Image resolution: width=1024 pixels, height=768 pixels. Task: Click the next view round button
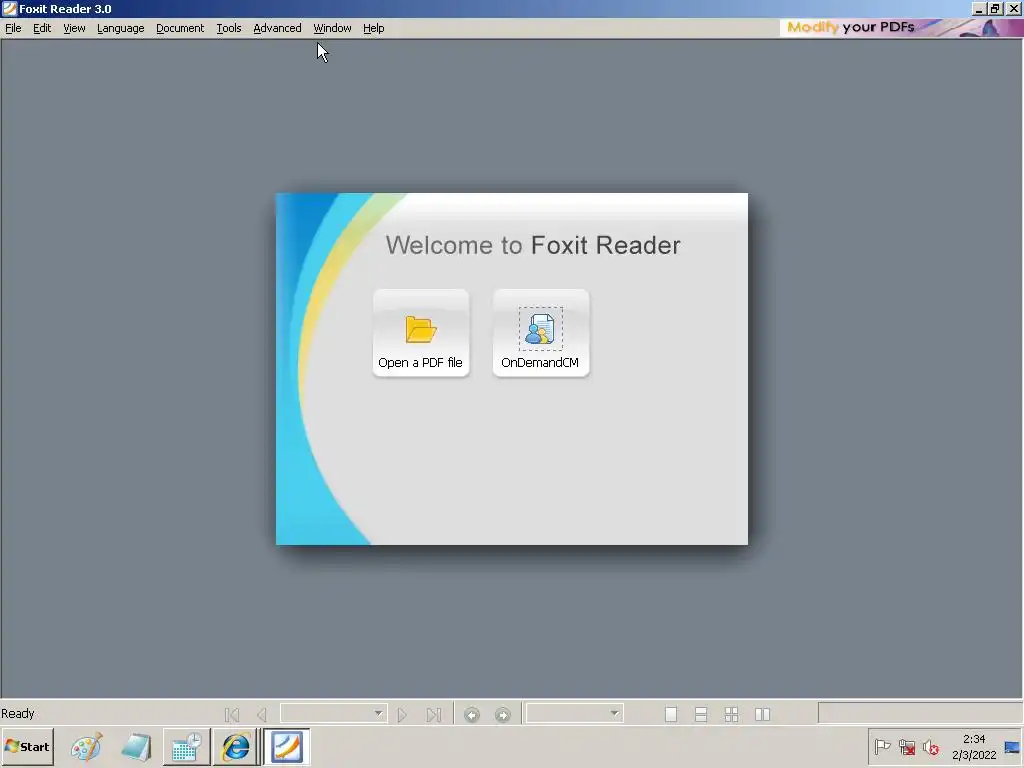[502, 714]
